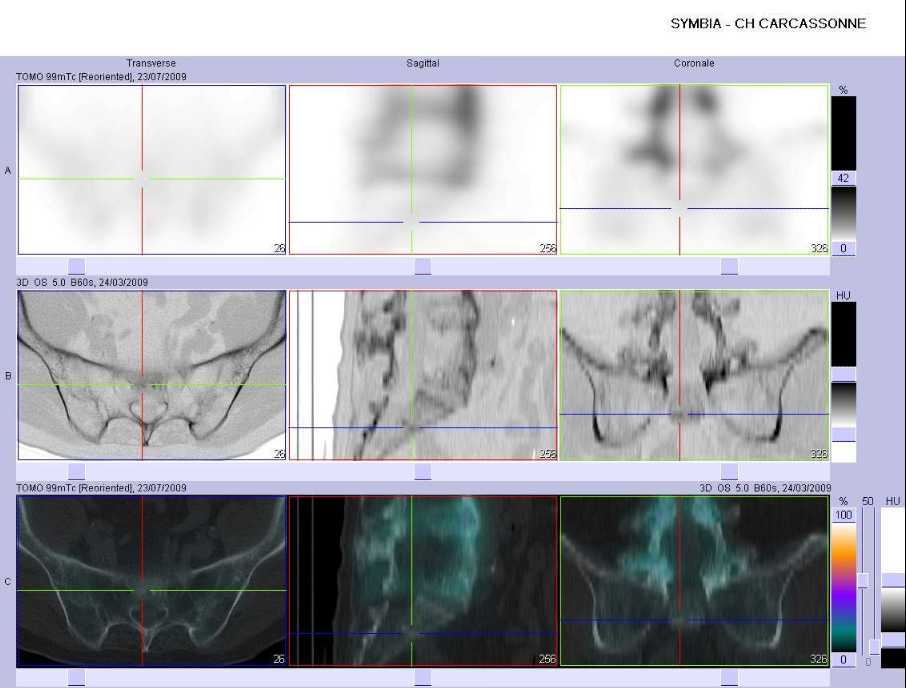Click the 0 lower threshold value in row A
This screenshot has height=688, width=906.
coord(844,248)
